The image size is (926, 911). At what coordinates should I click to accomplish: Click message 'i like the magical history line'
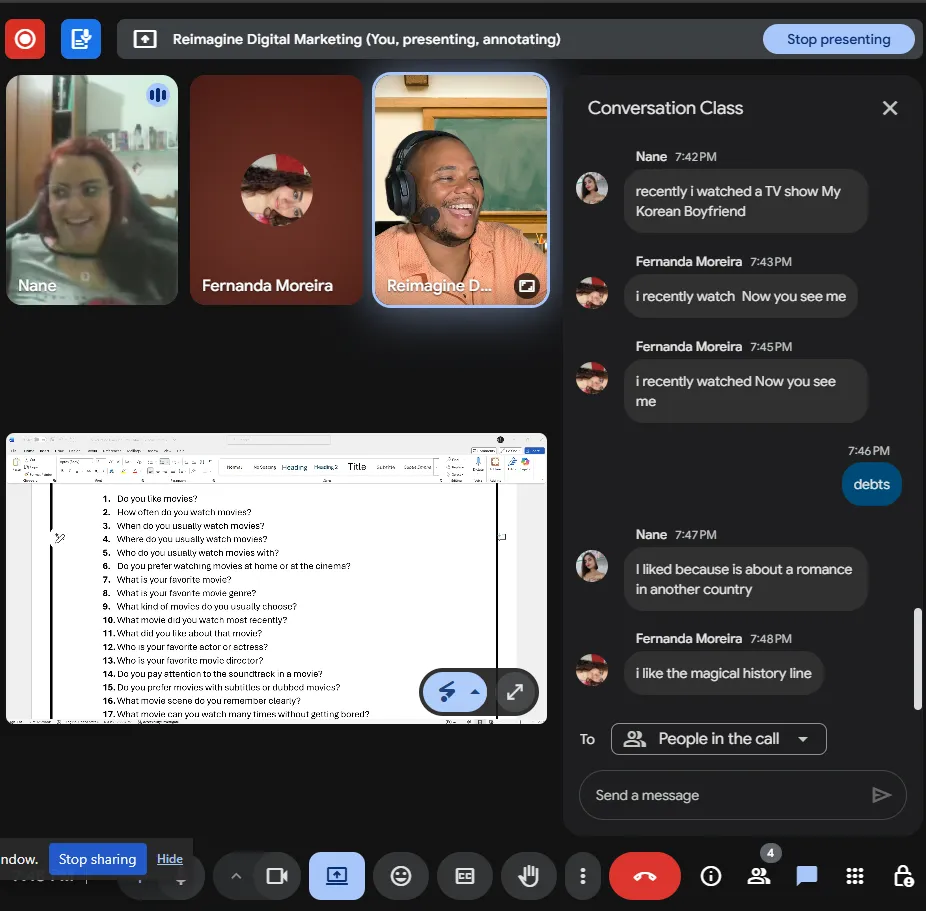(723, 673)
